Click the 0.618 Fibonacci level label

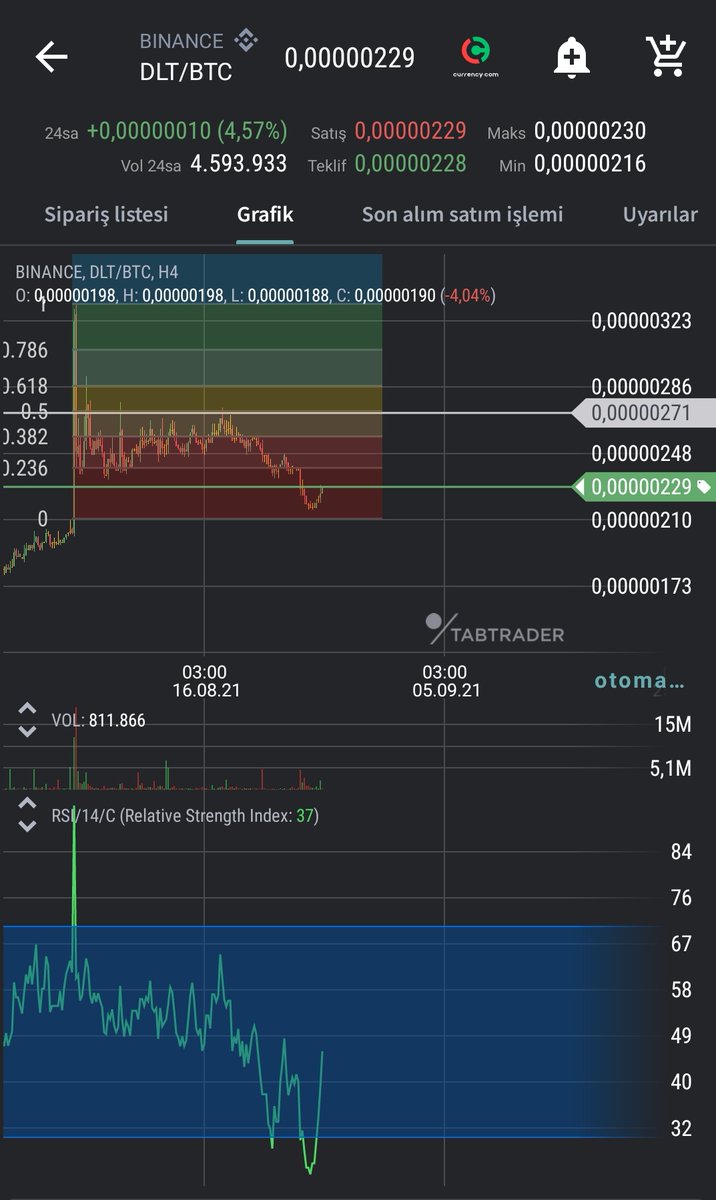(25, 387)
